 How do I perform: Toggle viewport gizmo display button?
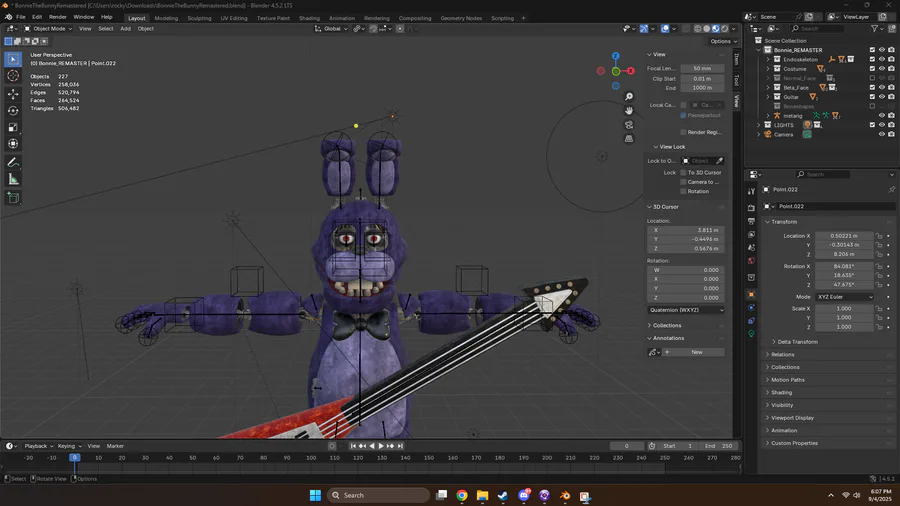644,29
